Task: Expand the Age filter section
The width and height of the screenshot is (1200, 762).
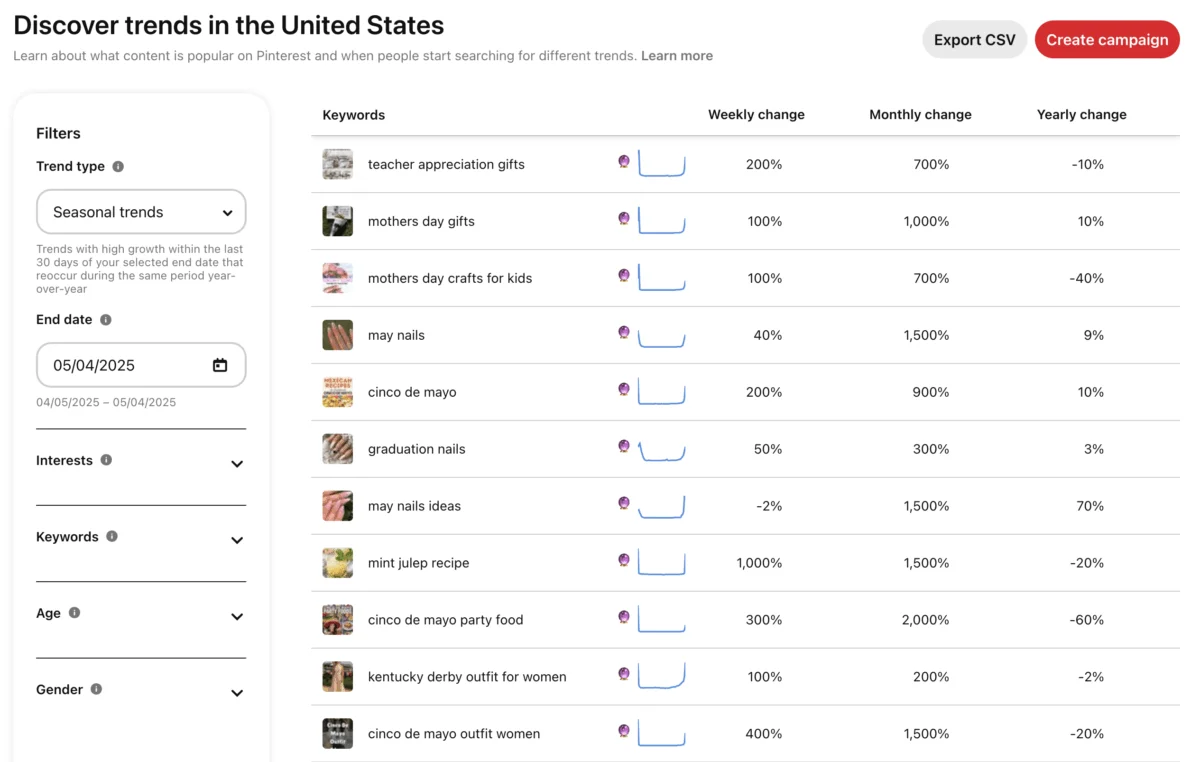Action: tap(237, 617)
